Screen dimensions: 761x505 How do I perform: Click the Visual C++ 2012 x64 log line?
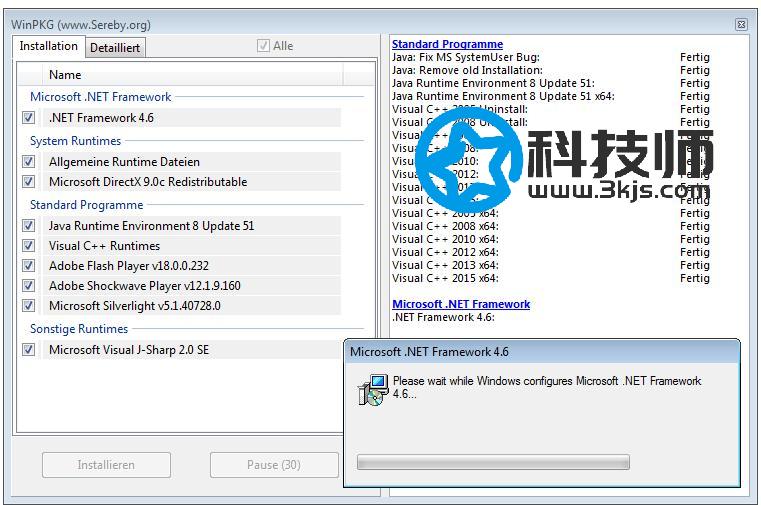click(445, 252)
